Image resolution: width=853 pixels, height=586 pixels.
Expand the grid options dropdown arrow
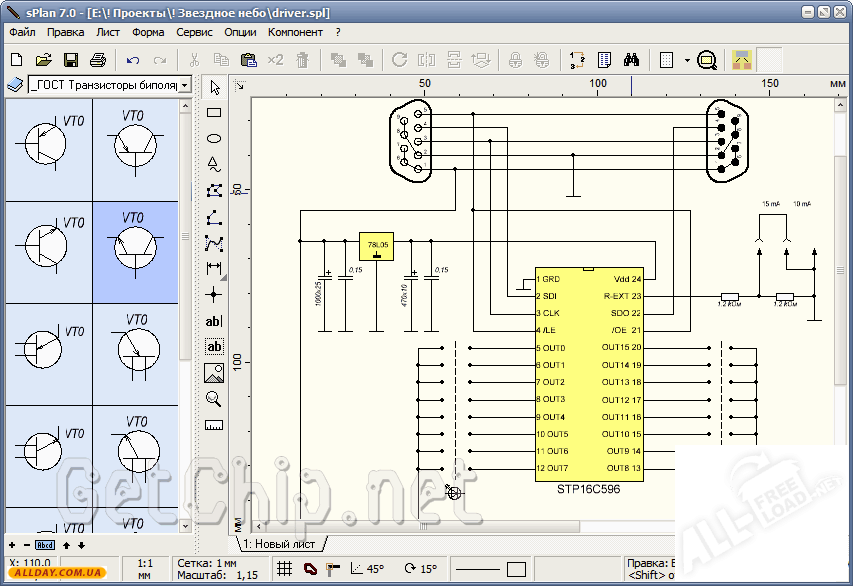coord(687,60)
